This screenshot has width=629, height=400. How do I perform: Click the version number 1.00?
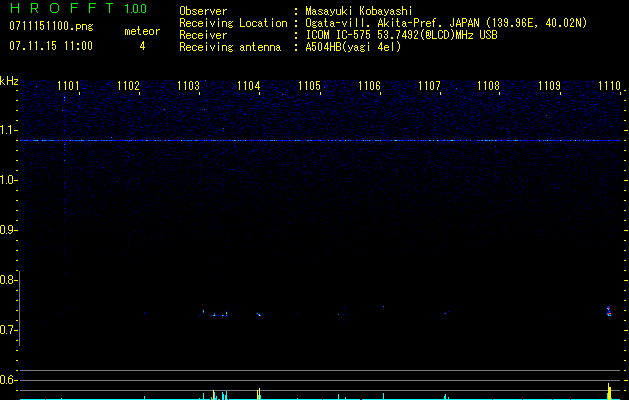(x=135, y=9)
